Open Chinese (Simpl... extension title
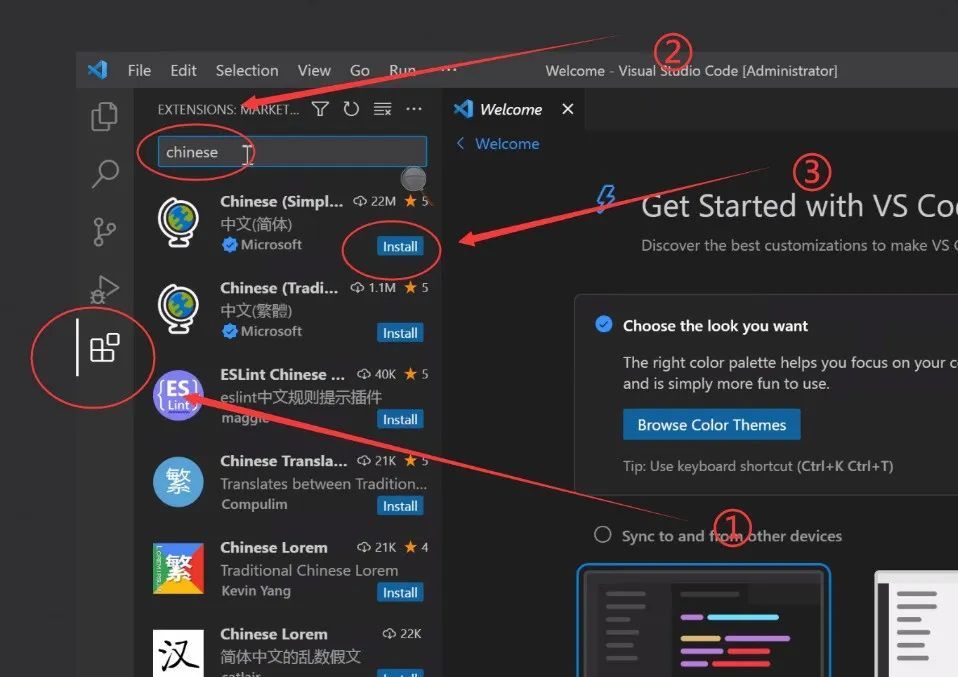The width and height of the screenshot is (958, 677). coord(282,202)
